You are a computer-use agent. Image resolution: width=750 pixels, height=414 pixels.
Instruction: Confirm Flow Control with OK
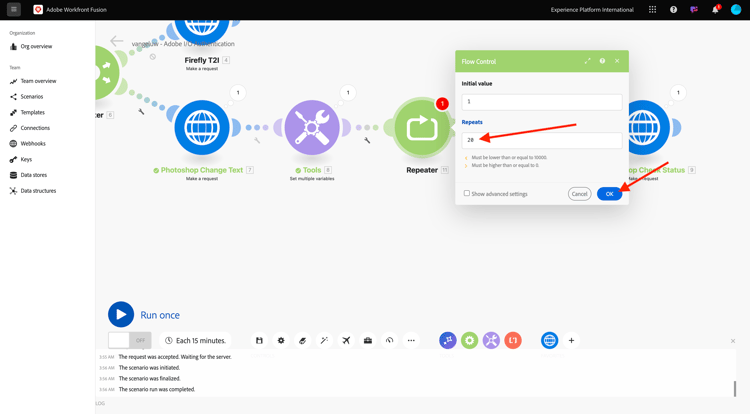pyautogui.click(x=609, y=194)
